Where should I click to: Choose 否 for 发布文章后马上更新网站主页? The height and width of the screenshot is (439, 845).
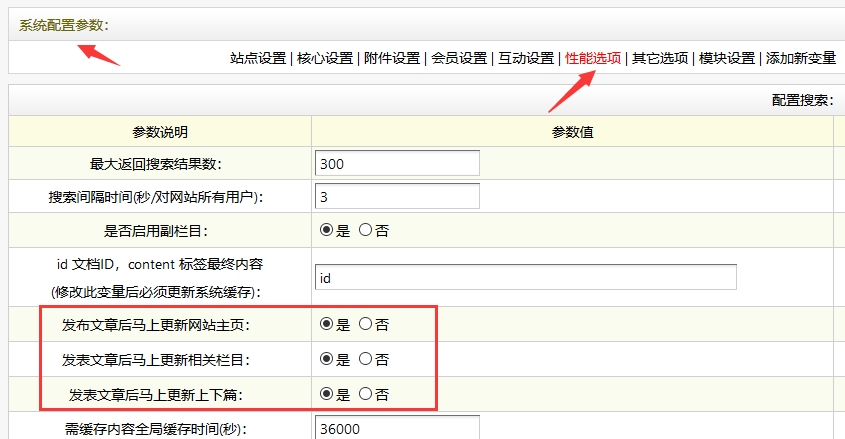click(365, 324)
